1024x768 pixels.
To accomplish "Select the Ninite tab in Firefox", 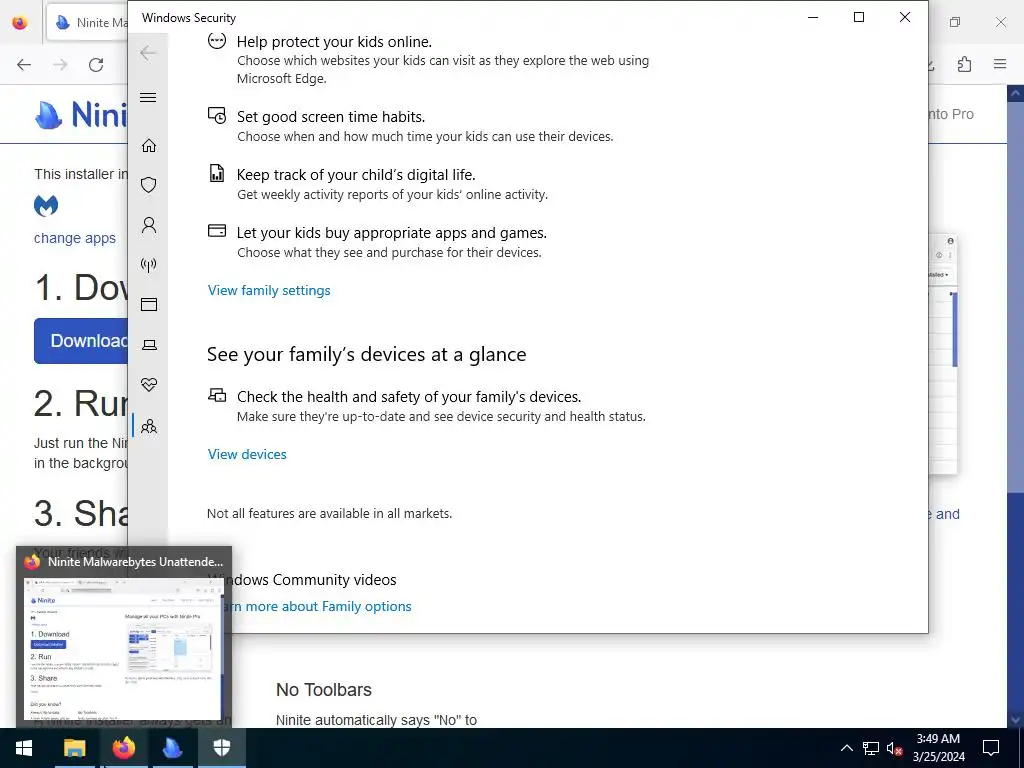I will tap(89, 23).
